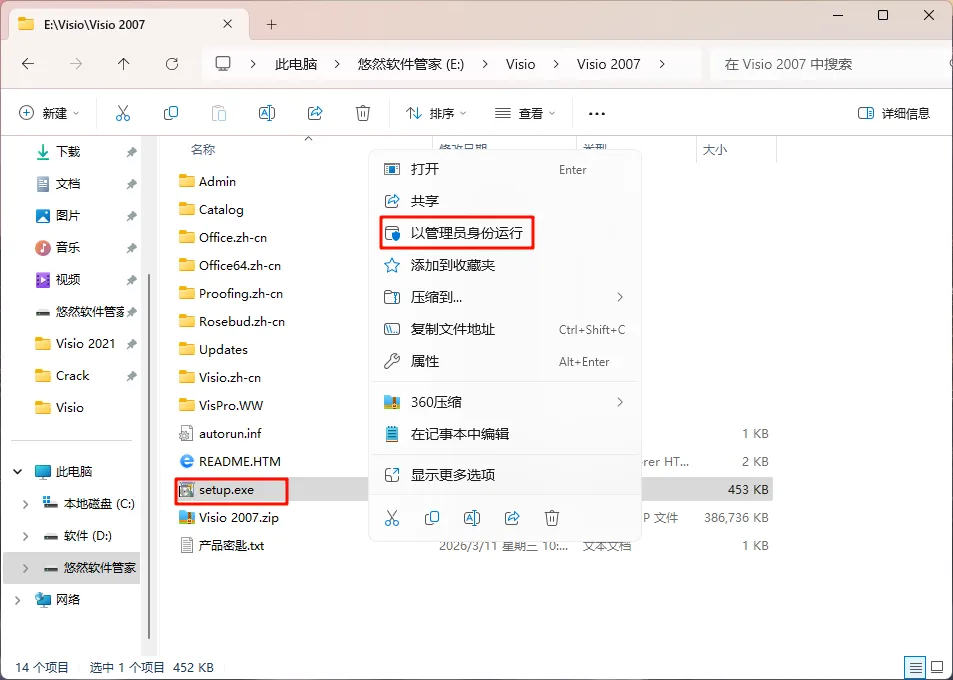Collapse 此电脑 in navigation tree
953x680 pixels.
tap(18, 472)
